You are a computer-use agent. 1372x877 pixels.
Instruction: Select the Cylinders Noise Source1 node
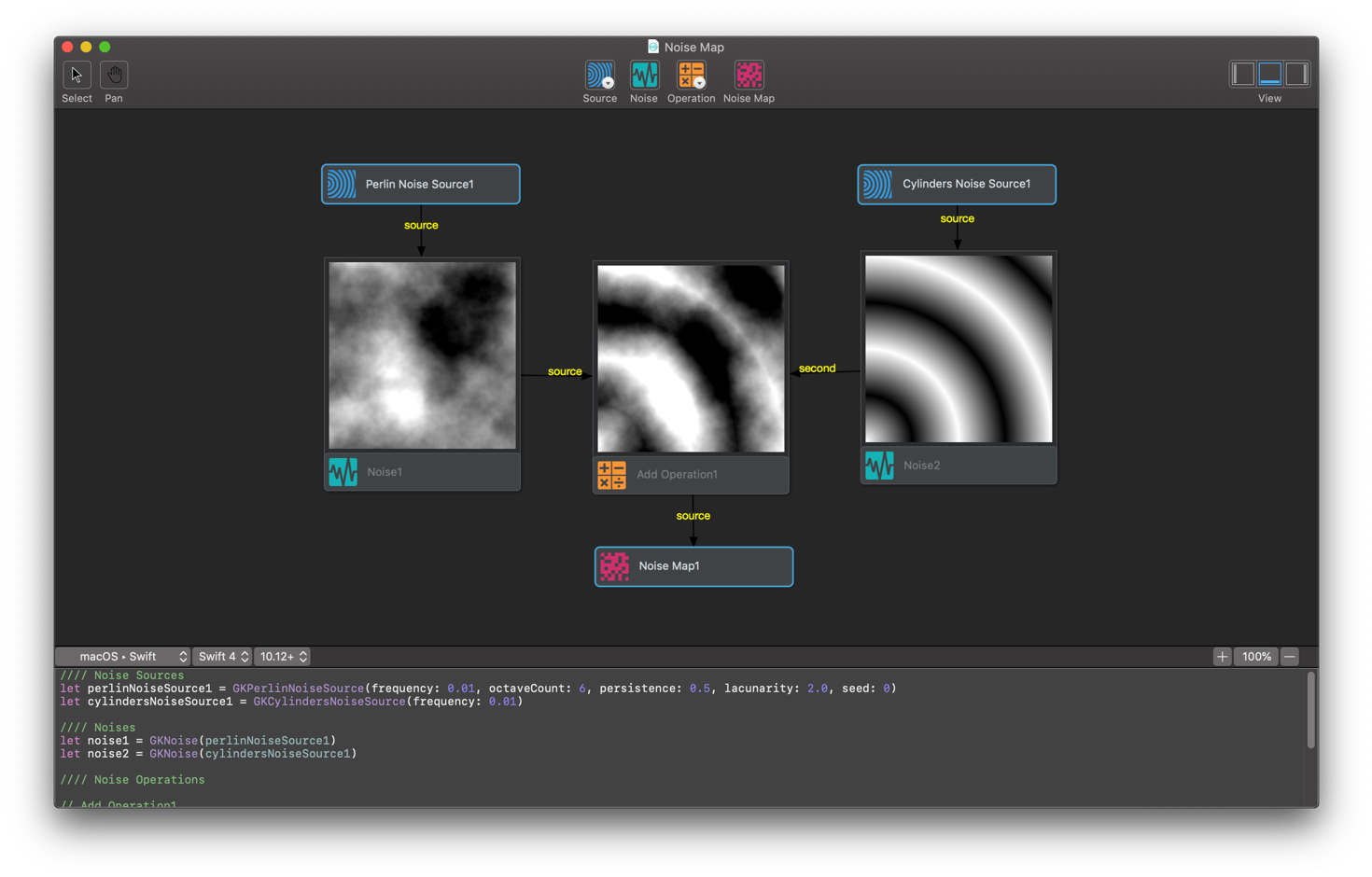(x=957, y=184)
